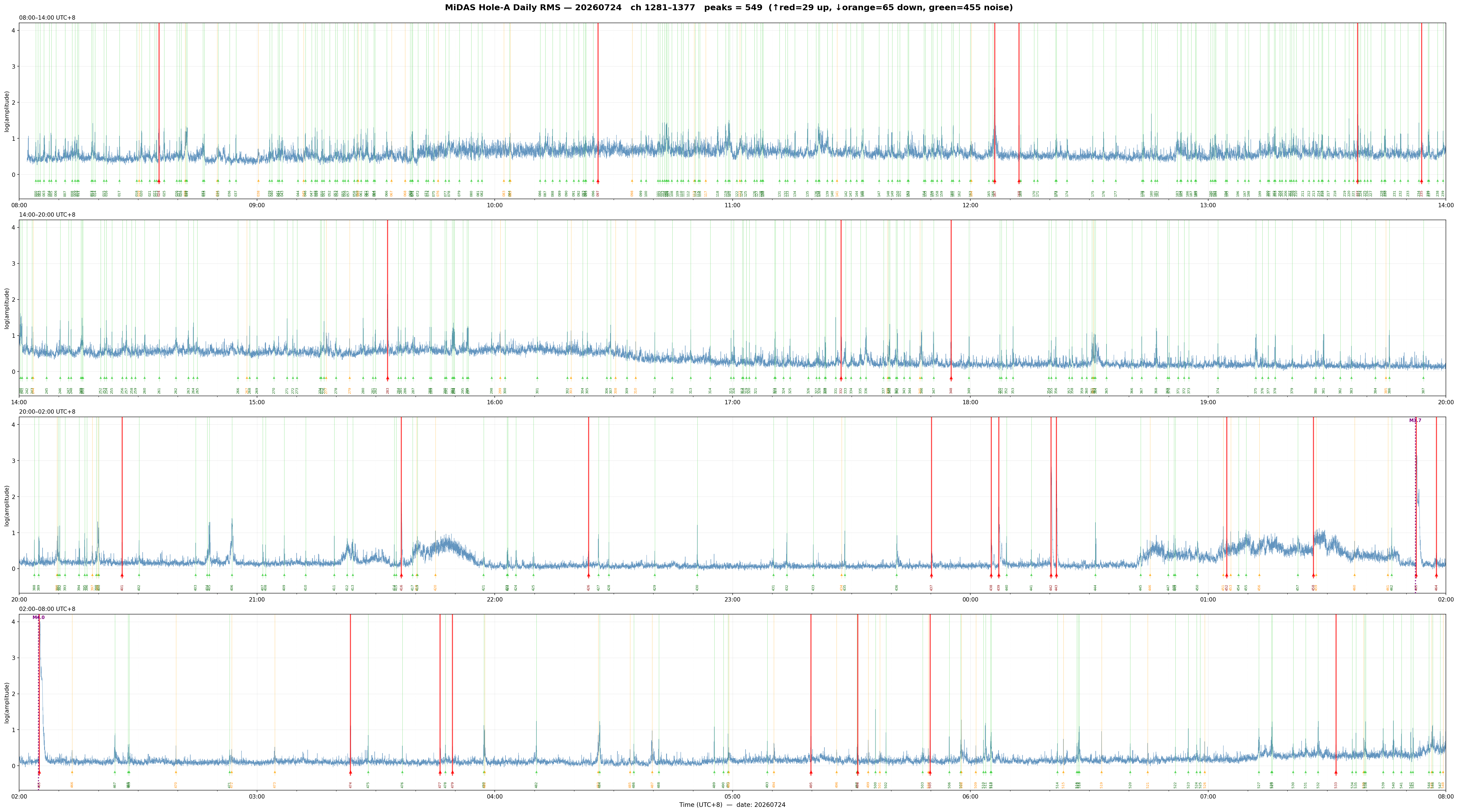Image resolution: width=1458 pixels, height=812 pixels.
Task: Click green peak label 406
Action: point(232,588)
